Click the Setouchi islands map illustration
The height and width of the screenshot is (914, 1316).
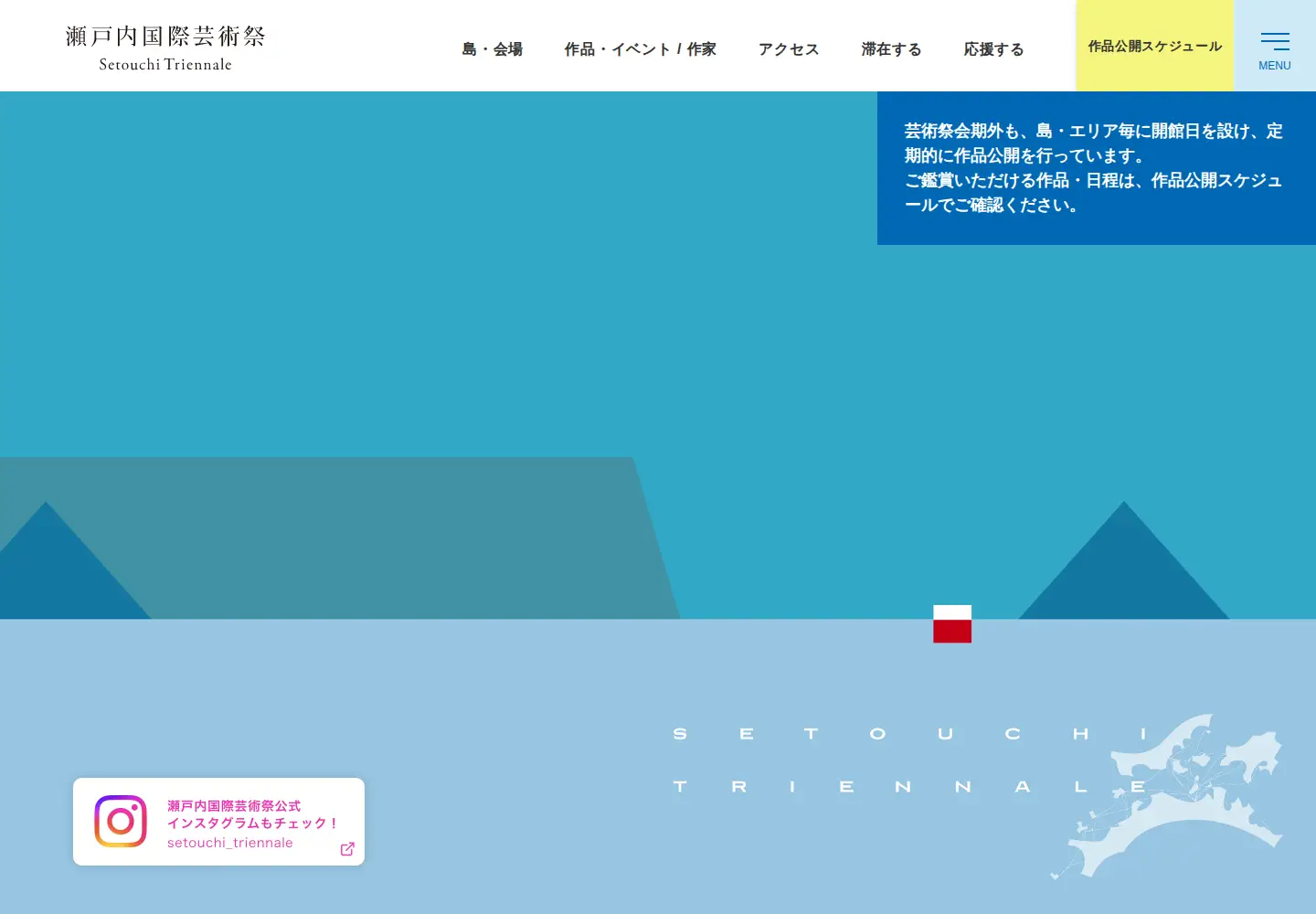[1168, 797]
